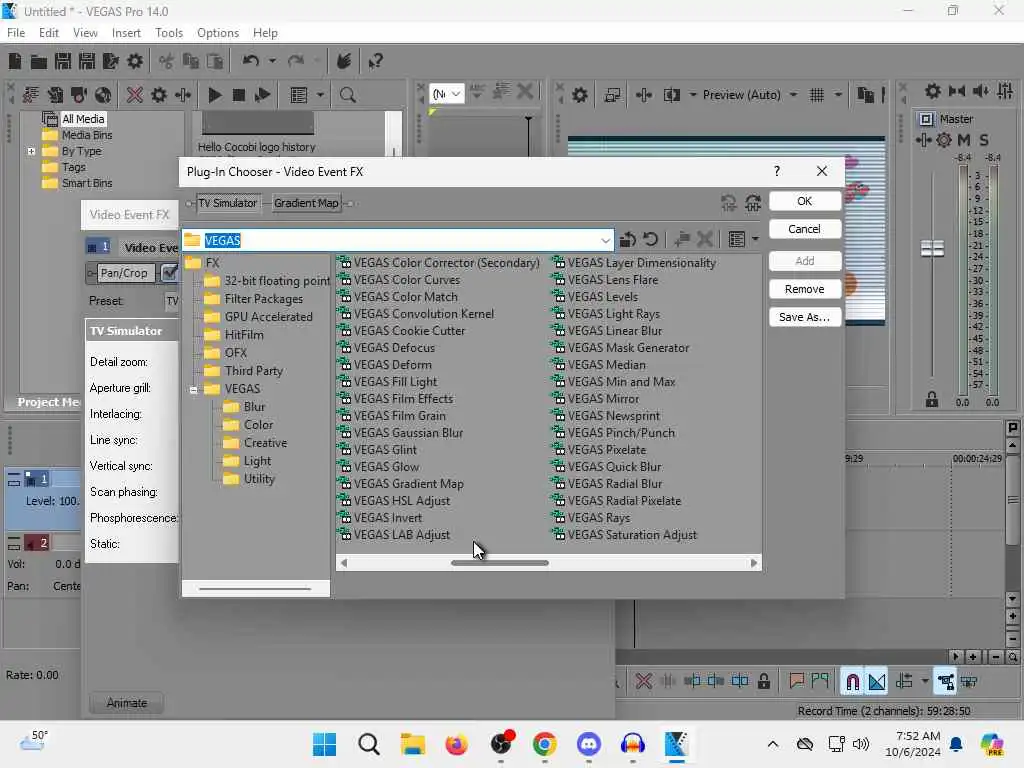Click OK in Plug-In Chooser

(x=805, y=201)
